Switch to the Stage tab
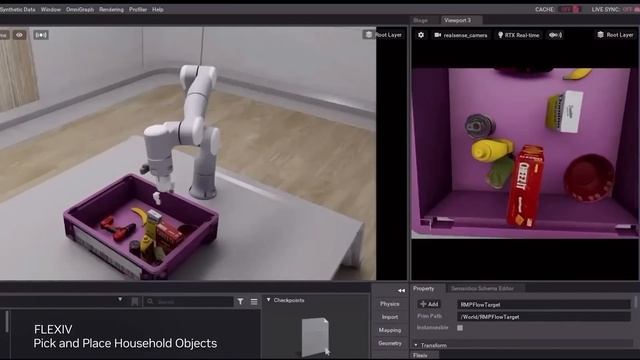 click(420, 20)
